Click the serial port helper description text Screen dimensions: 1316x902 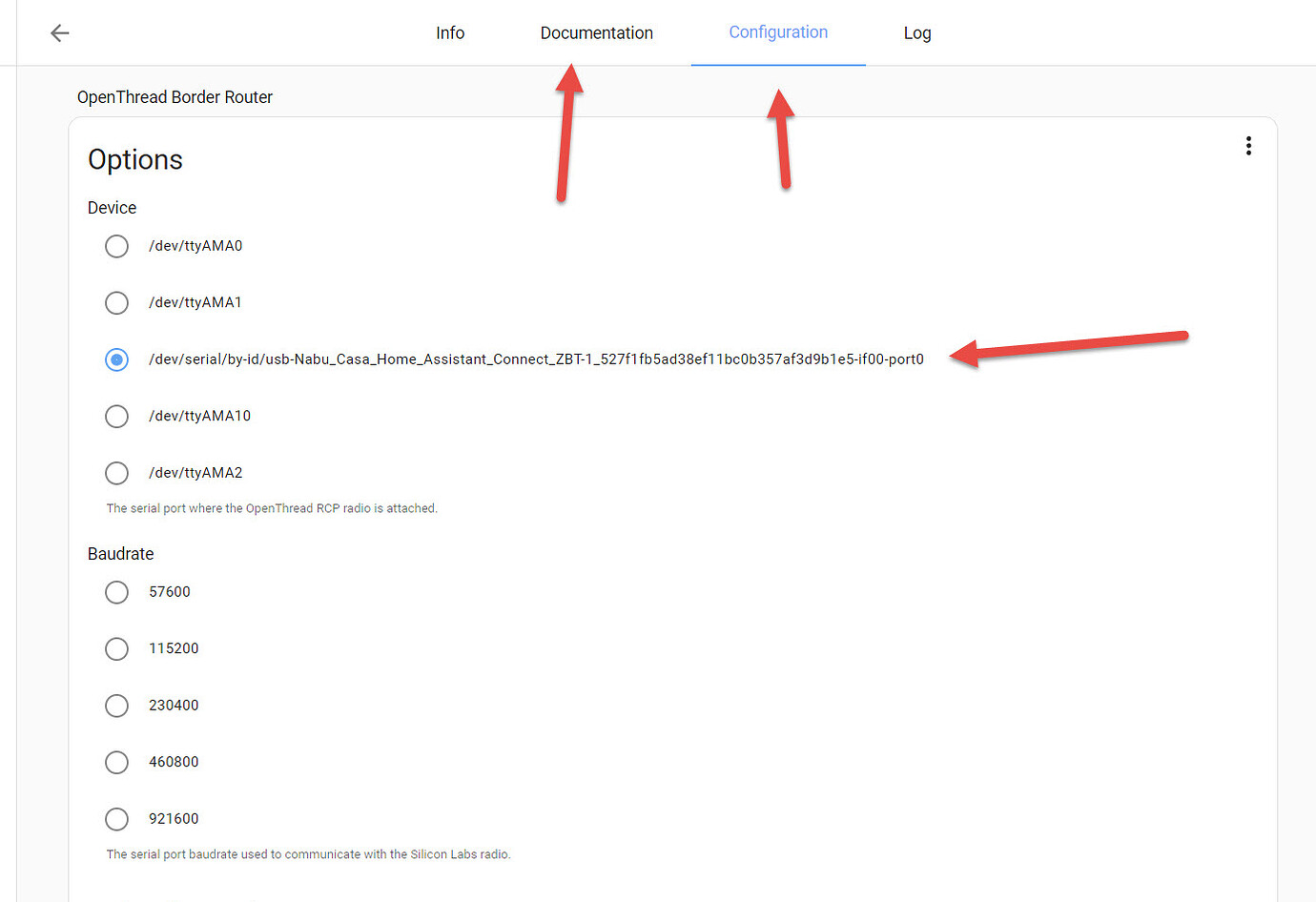pos(272,508)
